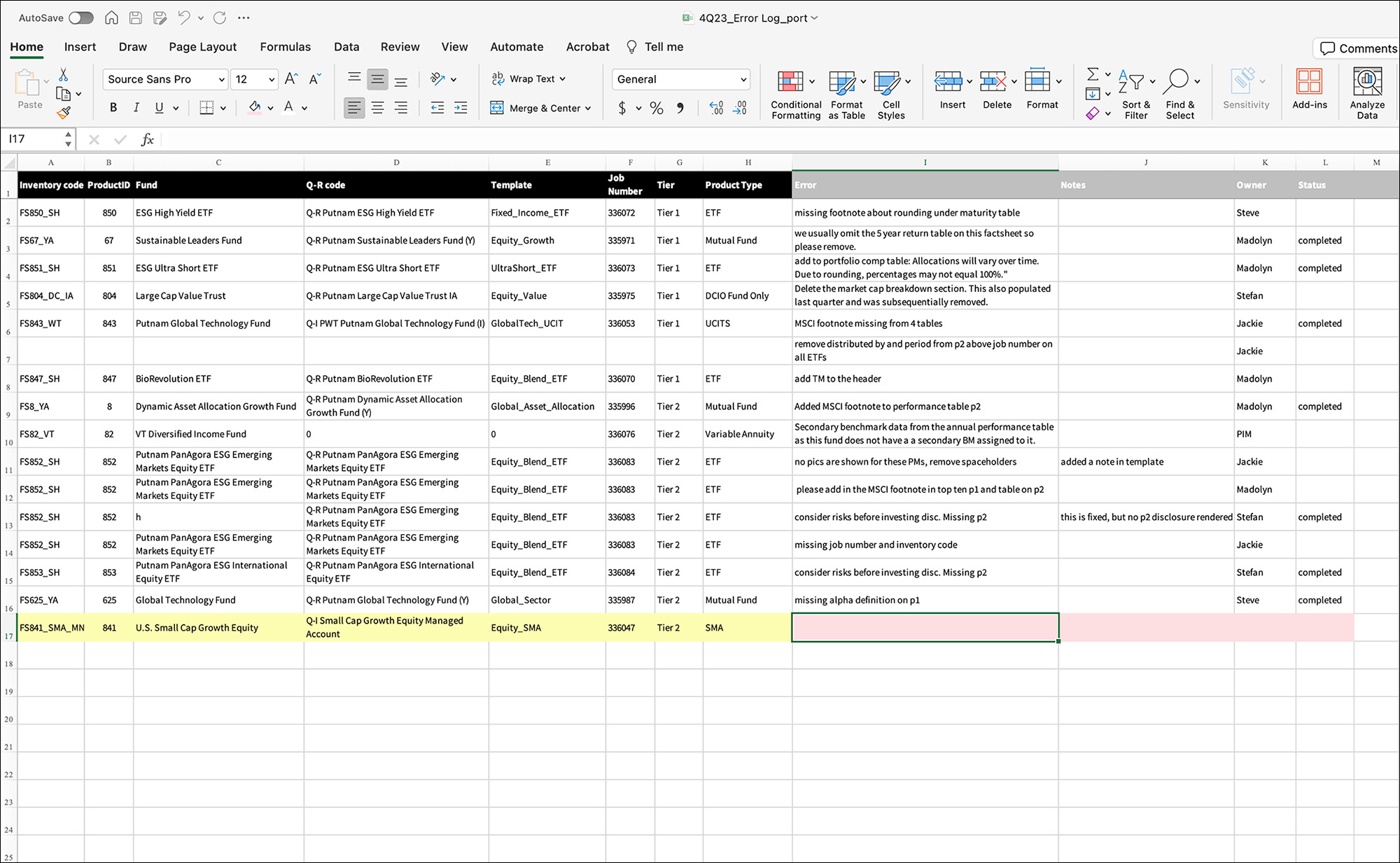Click the Analyze Data icon
1400x863 pixels.
click(1366, 82)
